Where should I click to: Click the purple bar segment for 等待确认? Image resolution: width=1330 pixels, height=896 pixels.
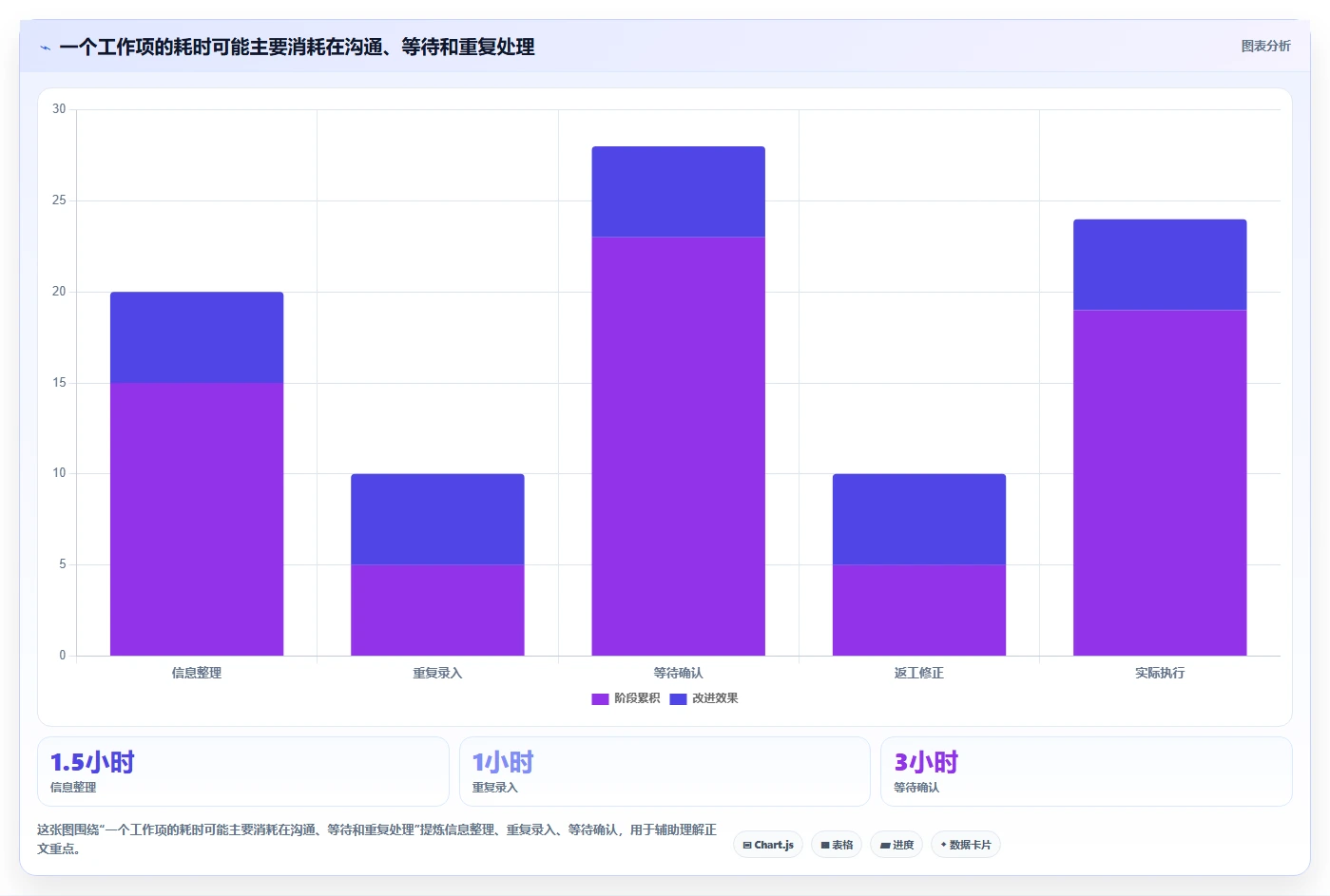click(x=678, y=446)
